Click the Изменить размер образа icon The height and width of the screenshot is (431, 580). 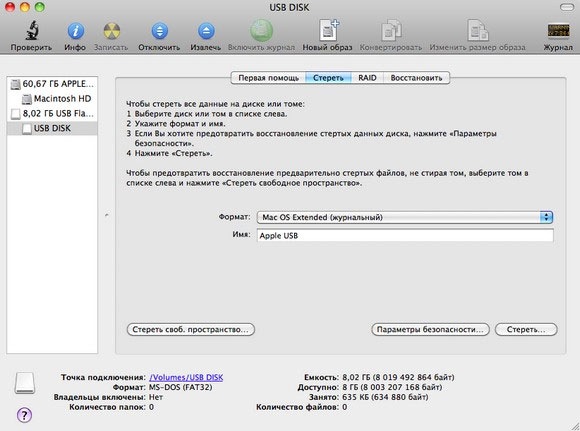click(478, 30)
